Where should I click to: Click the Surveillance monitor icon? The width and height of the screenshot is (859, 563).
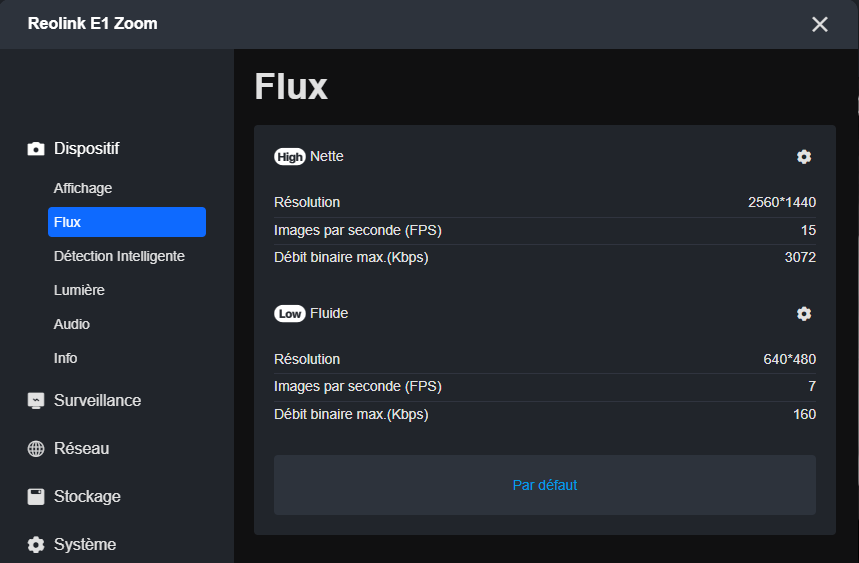36,401
